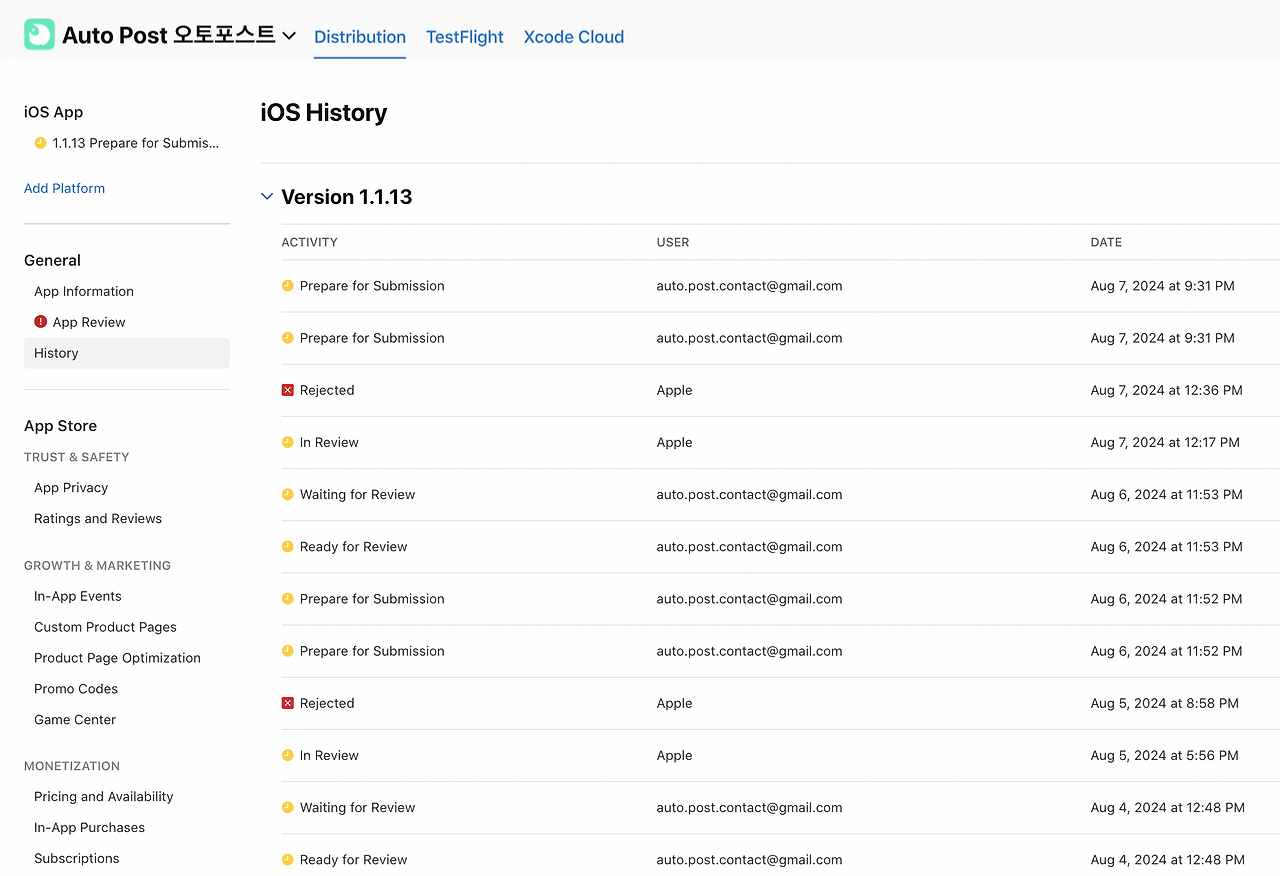Open Pricing and Availability

pos(104,797)
